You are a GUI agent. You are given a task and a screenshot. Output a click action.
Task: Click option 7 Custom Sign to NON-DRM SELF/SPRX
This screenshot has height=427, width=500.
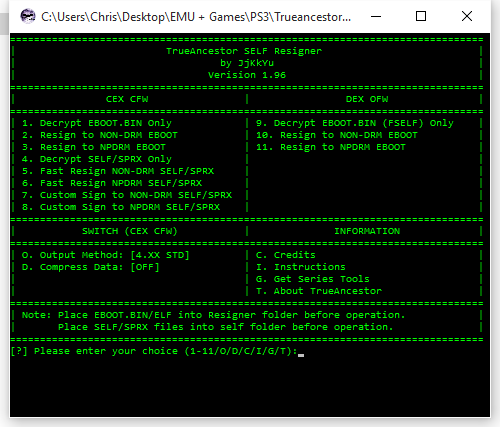(127, 195)
